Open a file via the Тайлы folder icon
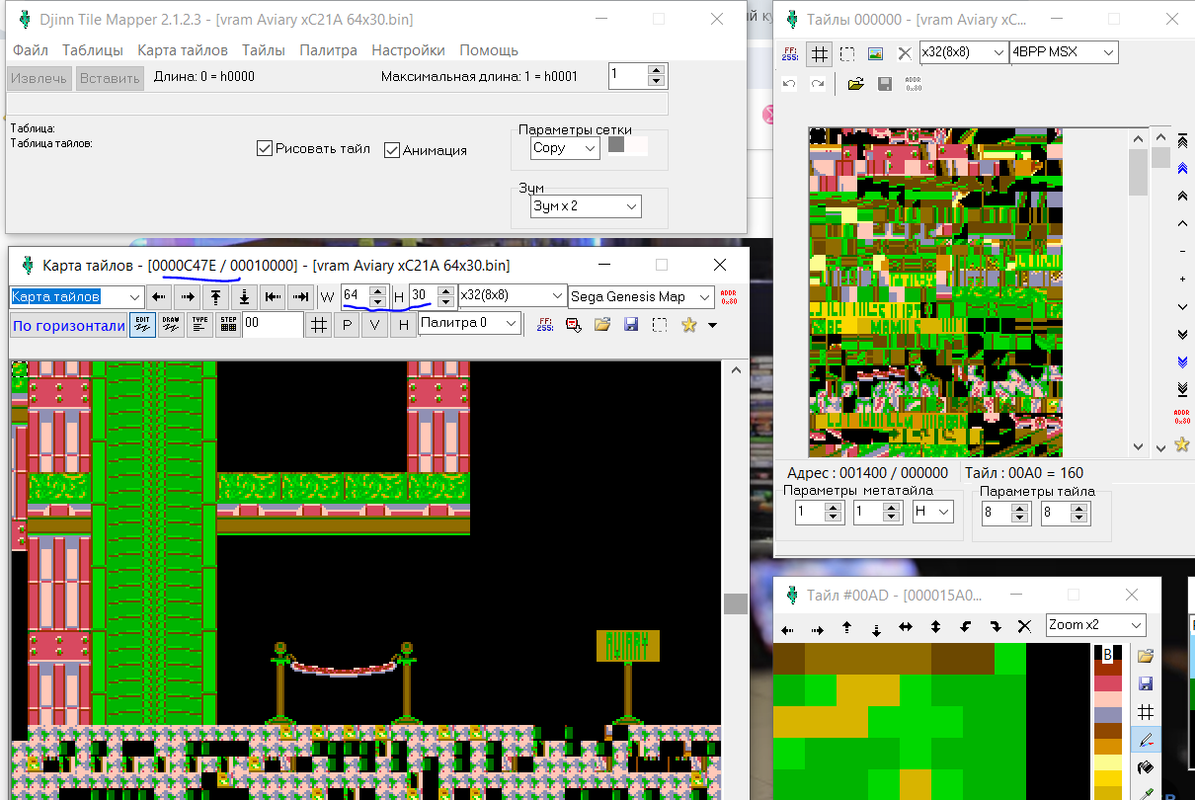The width and height of the screenshot is (1195, 800). [x=856, y=84]
